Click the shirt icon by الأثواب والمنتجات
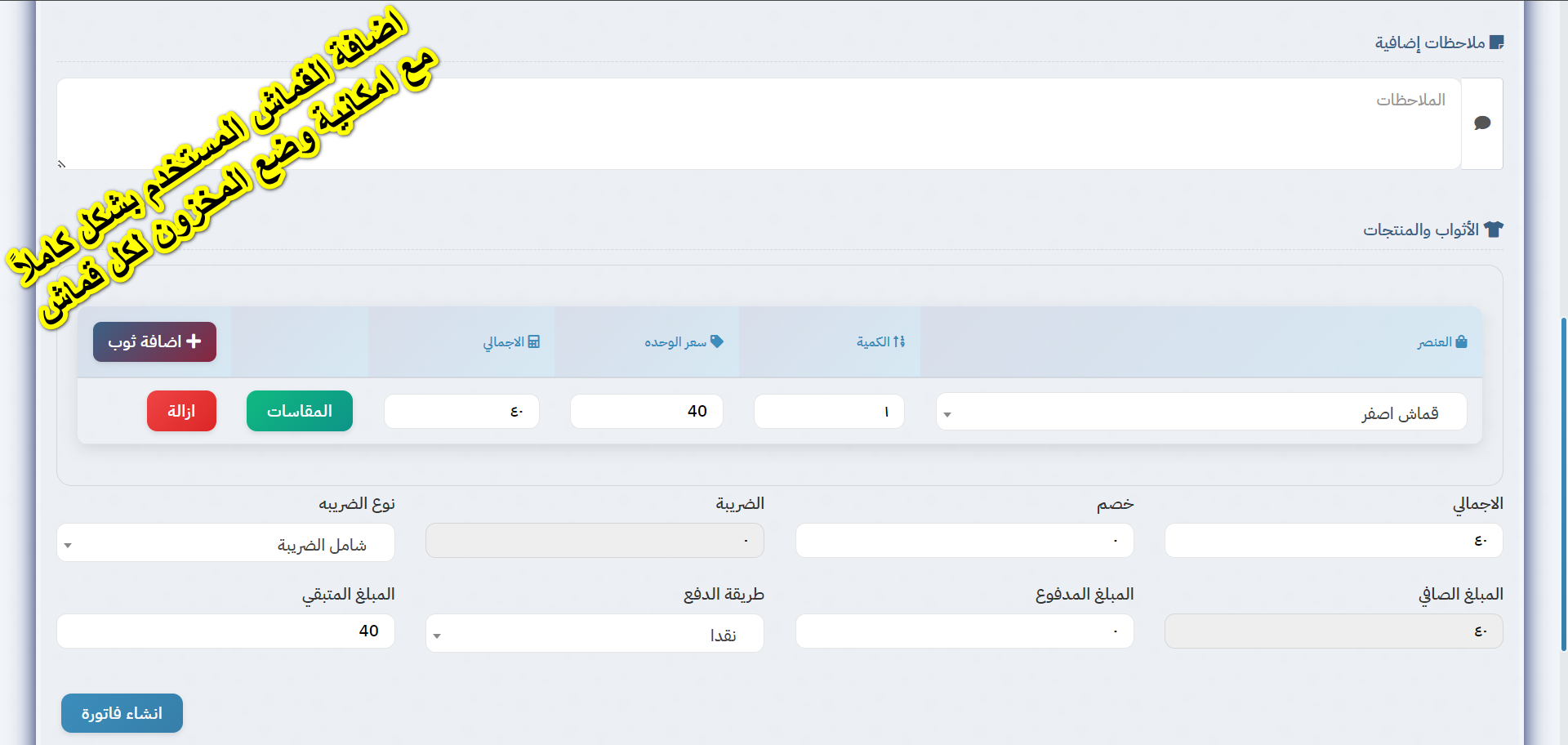Image resolution: width=1568 pixels, height=745 pixels. 1494,230
